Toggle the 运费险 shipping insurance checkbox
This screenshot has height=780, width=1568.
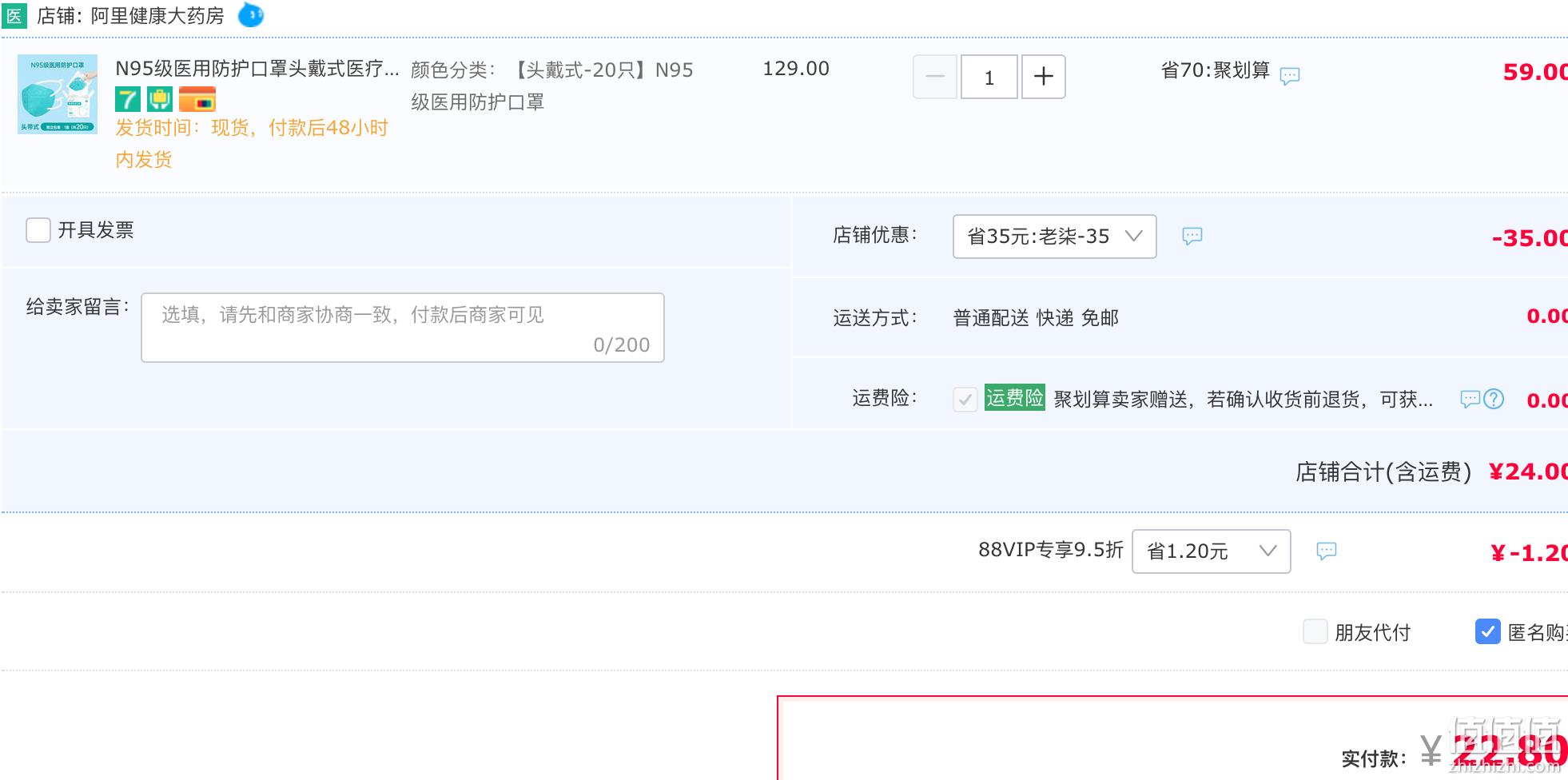pos(965,399)
